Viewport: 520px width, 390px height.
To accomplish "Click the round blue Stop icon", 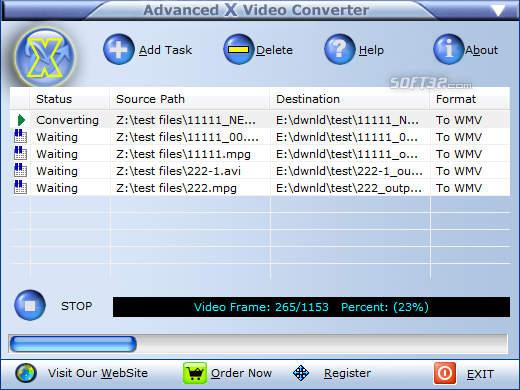I will 30,305.
